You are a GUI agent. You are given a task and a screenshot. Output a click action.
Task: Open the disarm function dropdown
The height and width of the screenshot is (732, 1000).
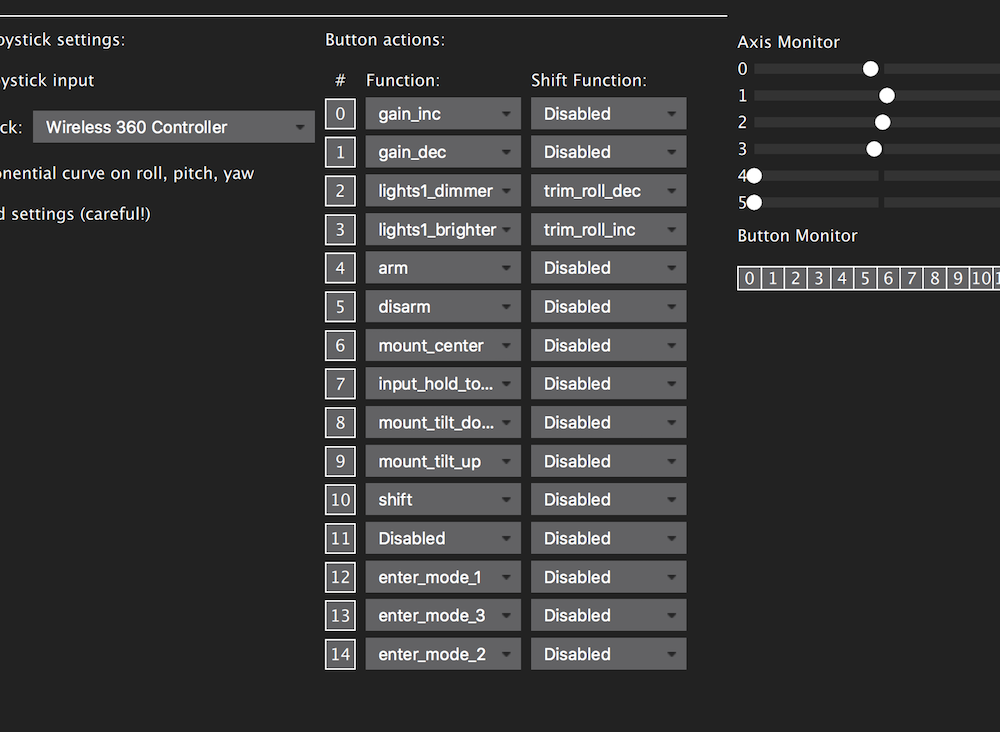443,307
